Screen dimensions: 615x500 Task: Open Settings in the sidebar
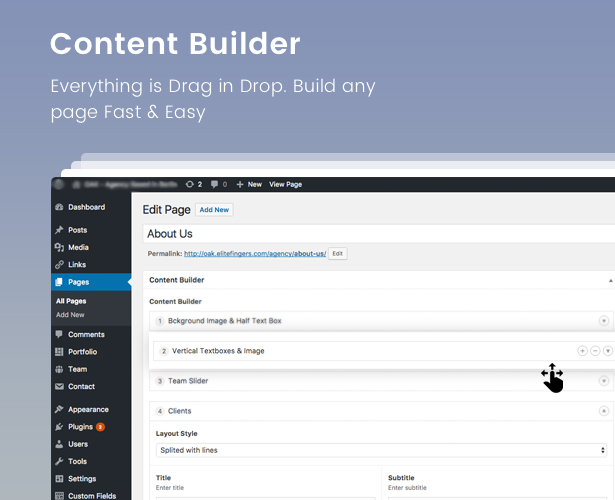pos(82,479)
